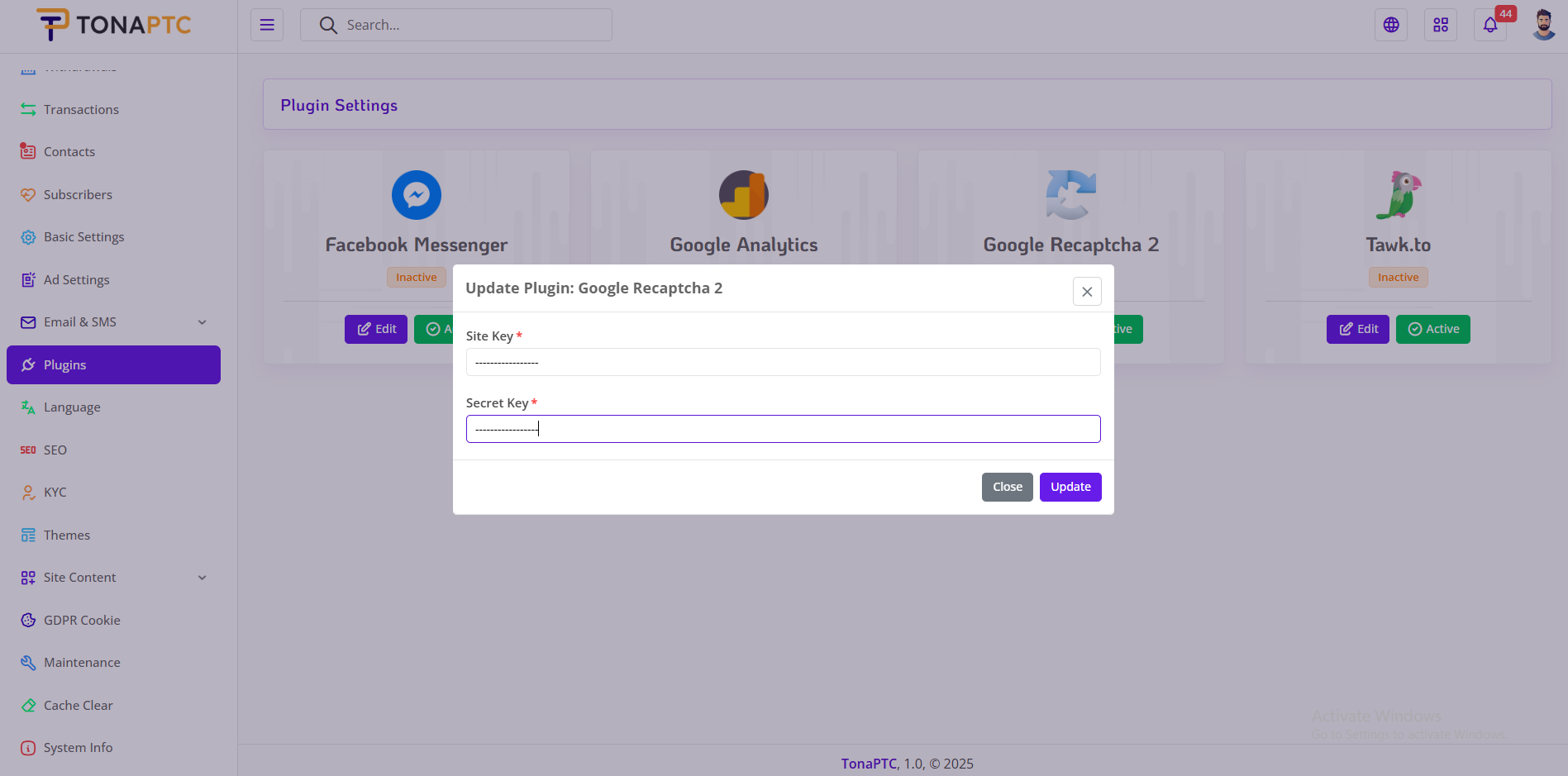The width and height of the screenshot is (1568, 776).
Task: Click the Google Recaptcha 2 logo
Action: pyautogui.click(x=1071, y=195)
